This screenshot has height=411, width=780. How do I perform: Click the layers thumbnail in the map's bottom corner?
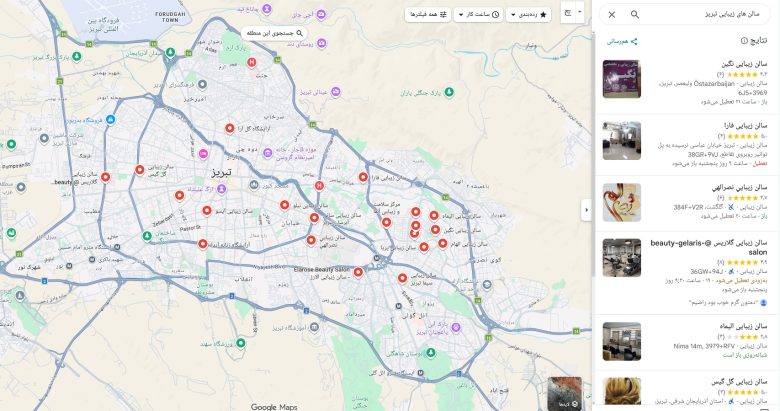click(x=565, y=393)
